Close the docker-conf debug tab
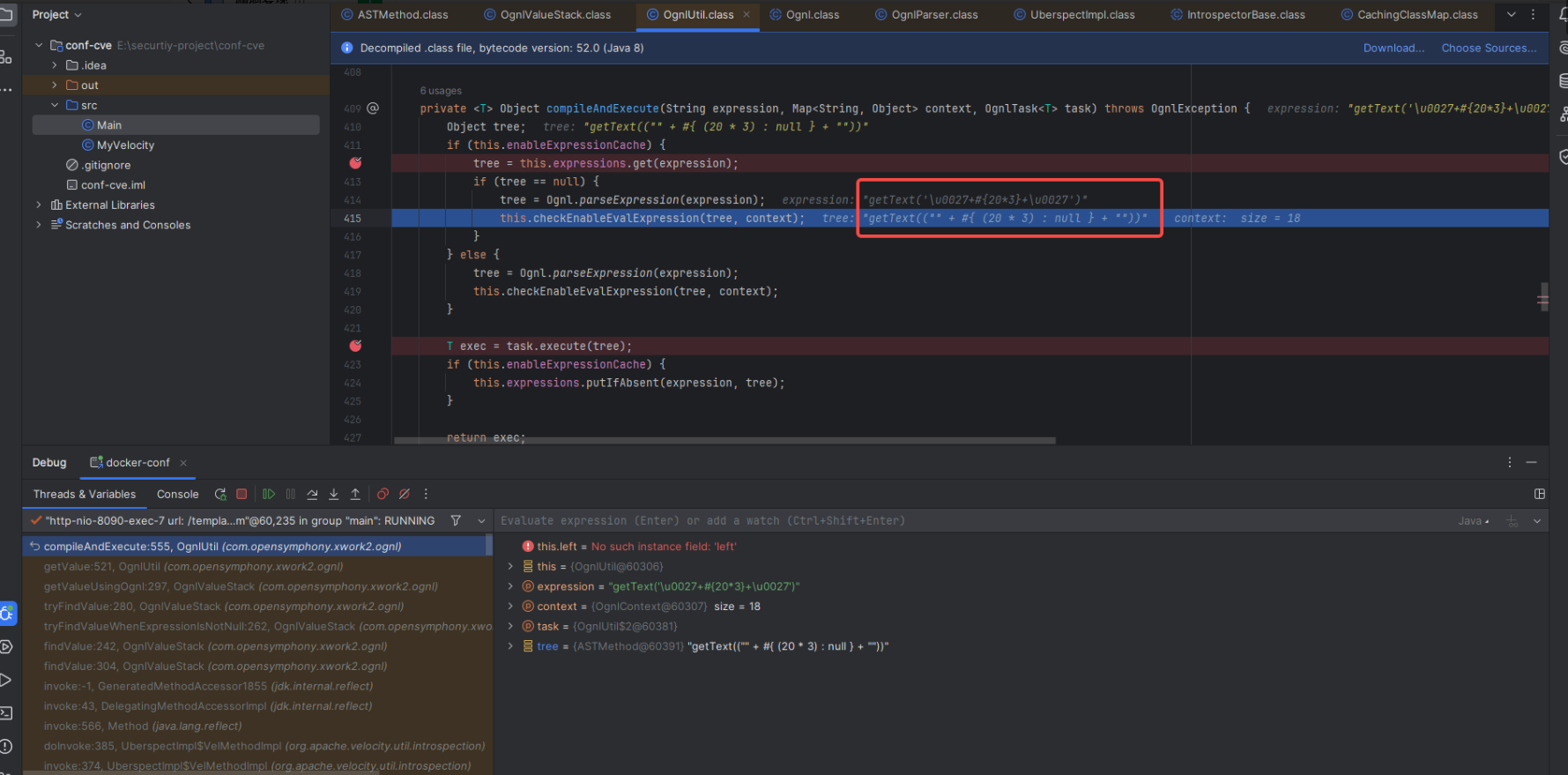Image resolution: width=1568 pixels, height=775 pixels. pos(183,463)
